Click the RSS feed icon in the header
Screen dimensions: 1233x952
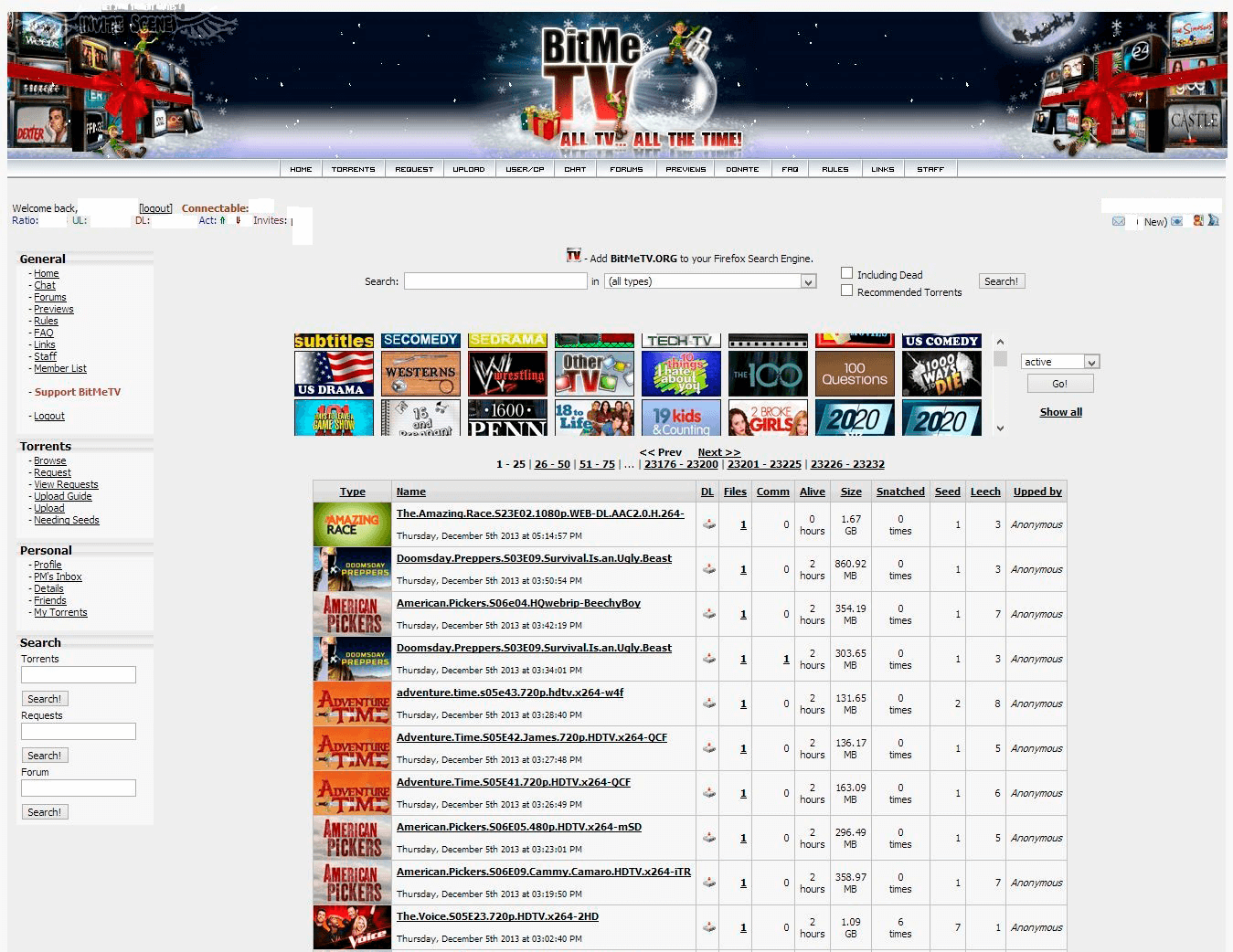tap(1214, 220)
